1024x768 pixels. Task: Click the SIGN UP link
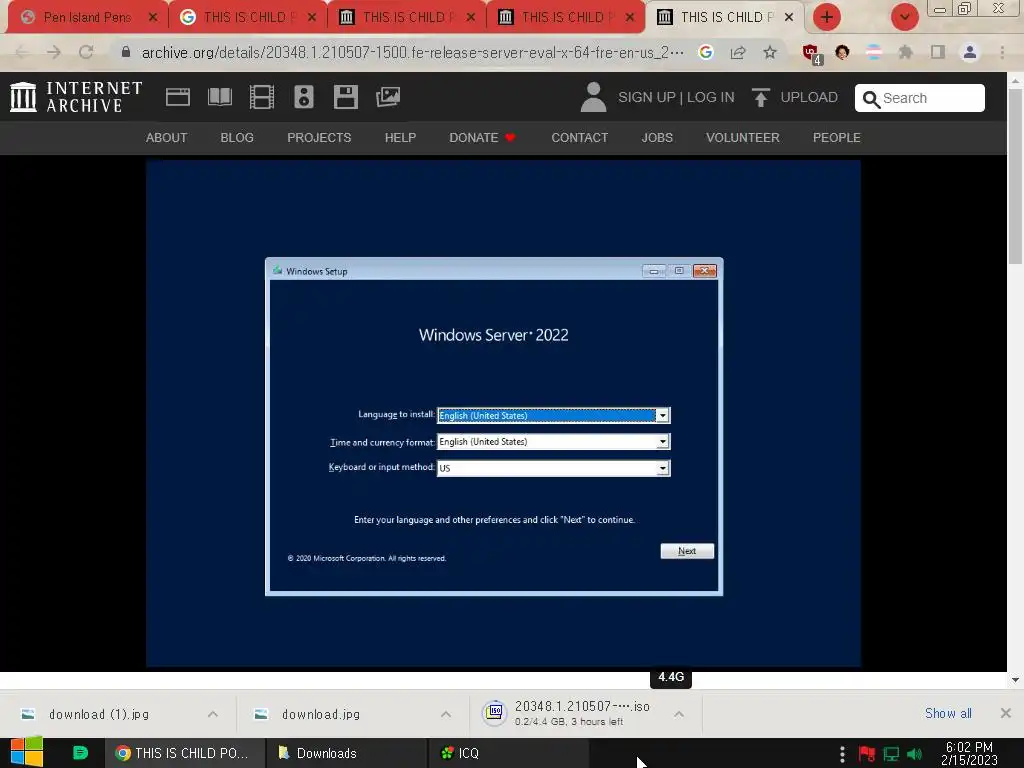tap(647, 97)
